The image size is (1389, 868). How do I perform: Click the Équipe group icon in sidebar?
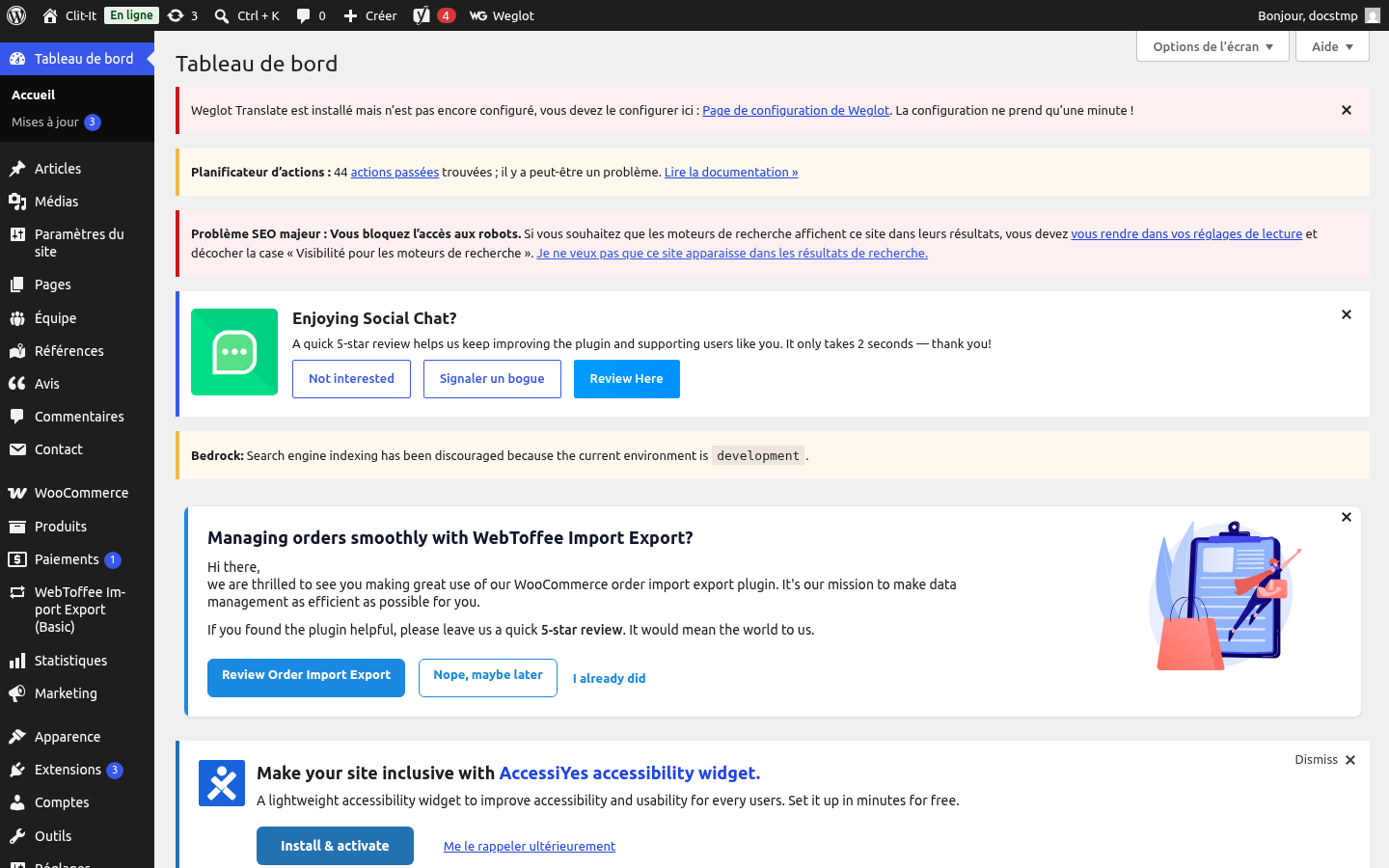17,318
